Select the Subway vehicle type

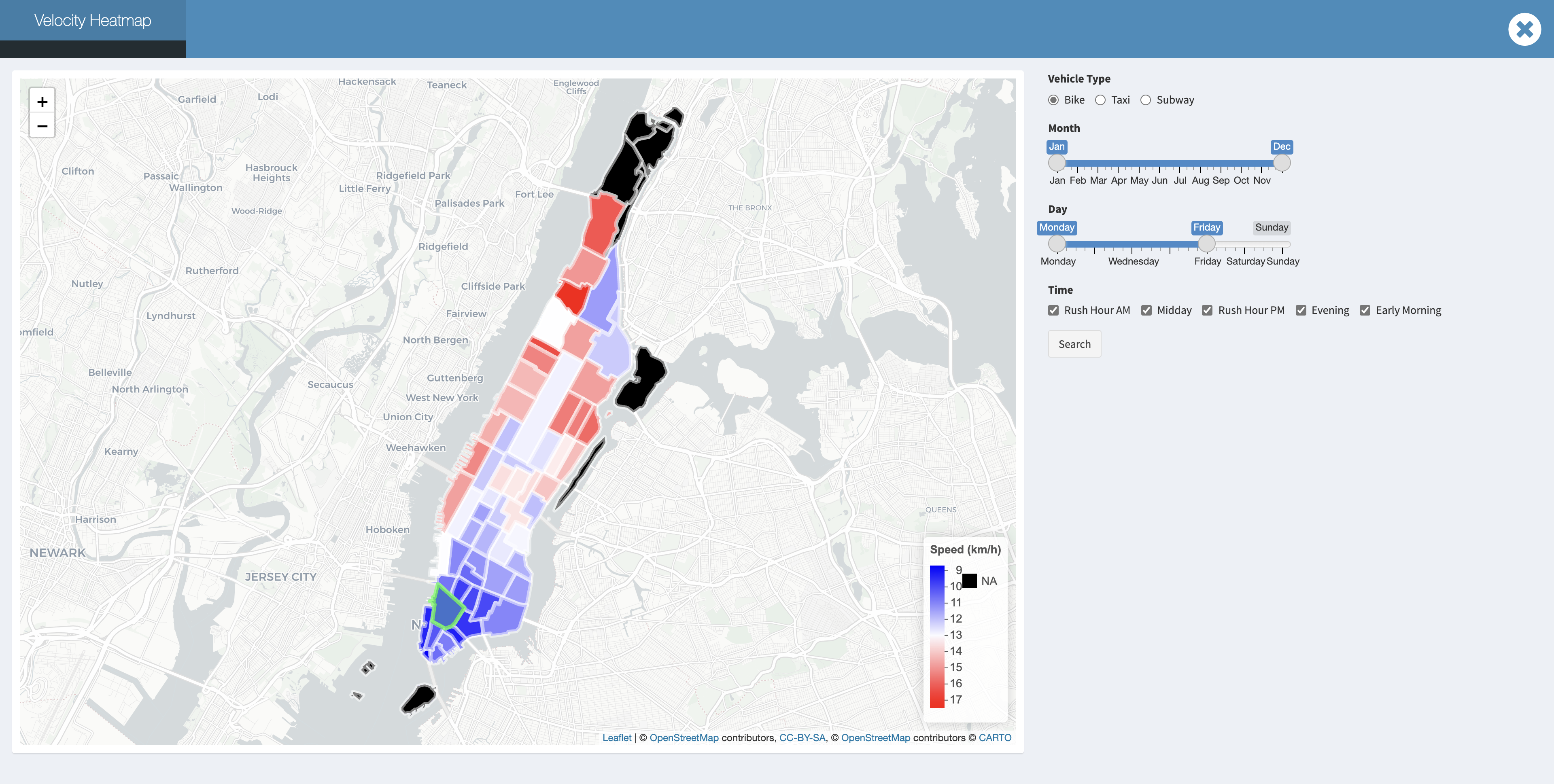point(1146,100)
